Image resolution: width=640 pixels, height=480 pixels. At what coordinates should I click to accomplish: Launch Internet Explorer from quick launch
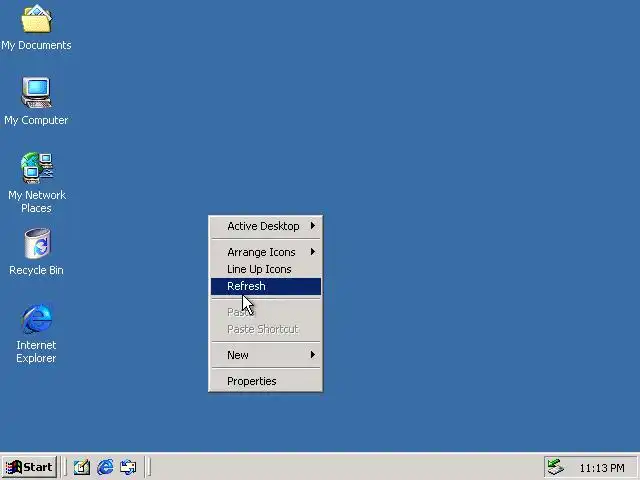click(105, 467)
